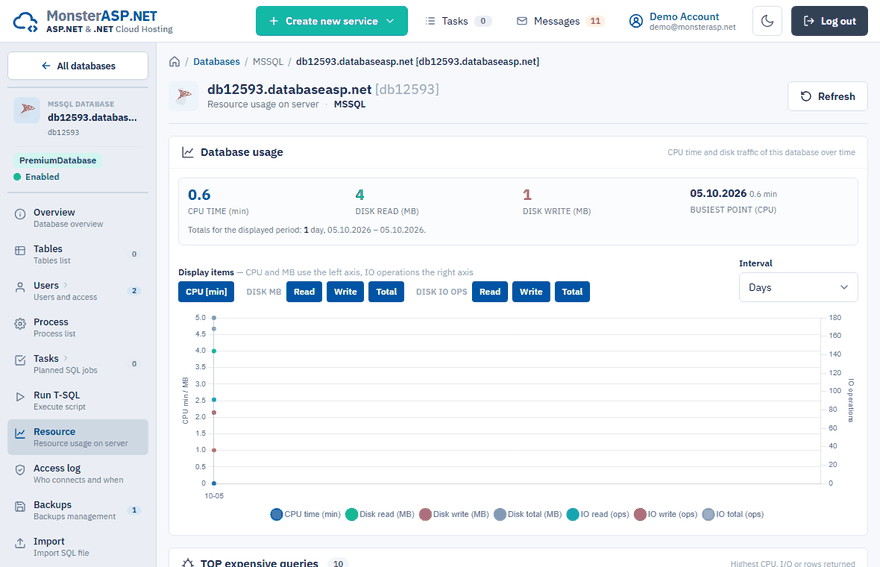Open the Tasks list in header
The image size is (880, 567).
pos(458,21)
